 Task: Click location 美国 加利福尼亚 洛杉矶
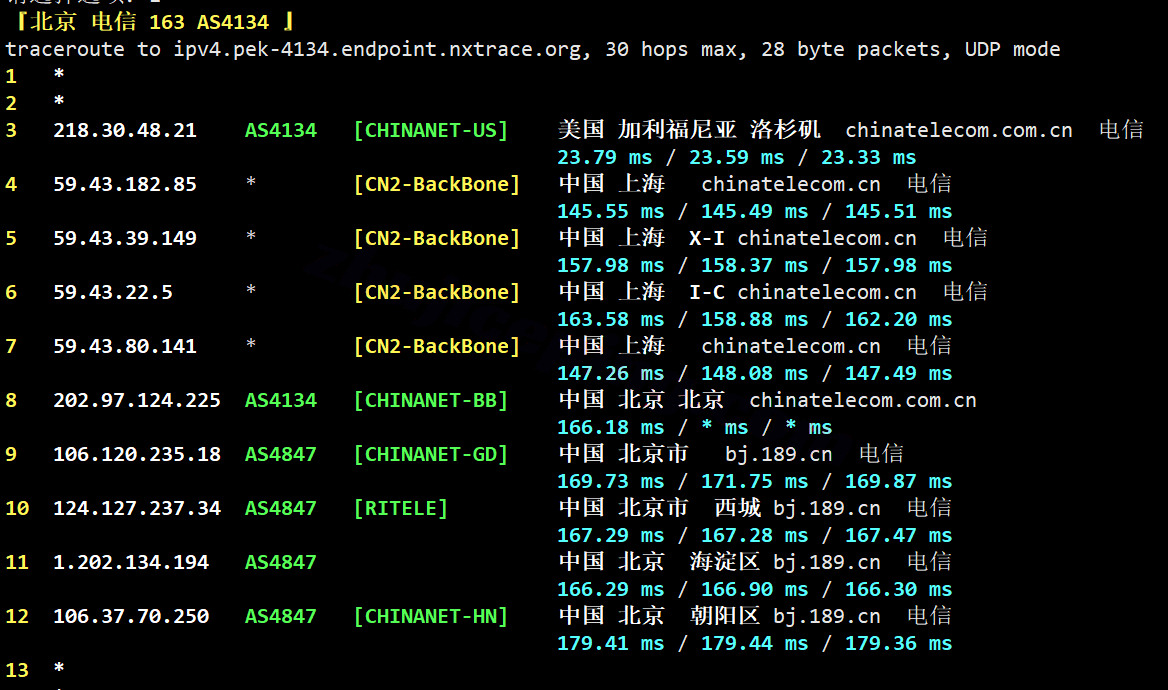click(690, 130)
